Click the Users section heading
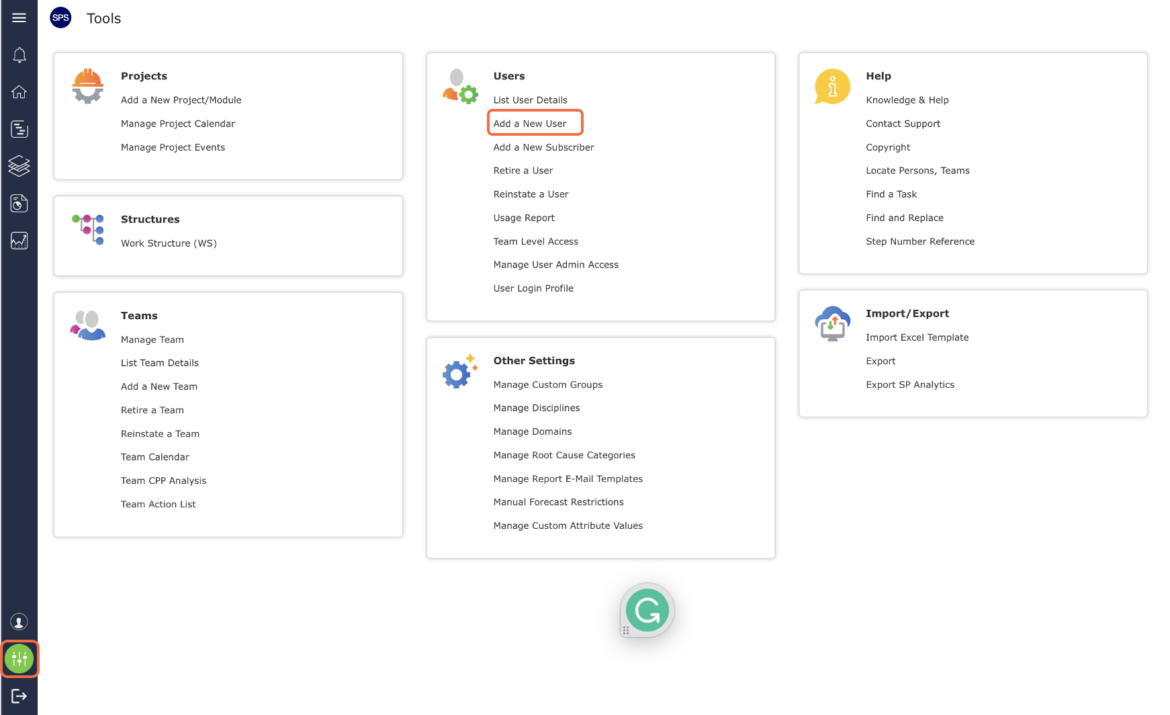The width and height of the screenshot is (1170, 715). click(509, 76)
